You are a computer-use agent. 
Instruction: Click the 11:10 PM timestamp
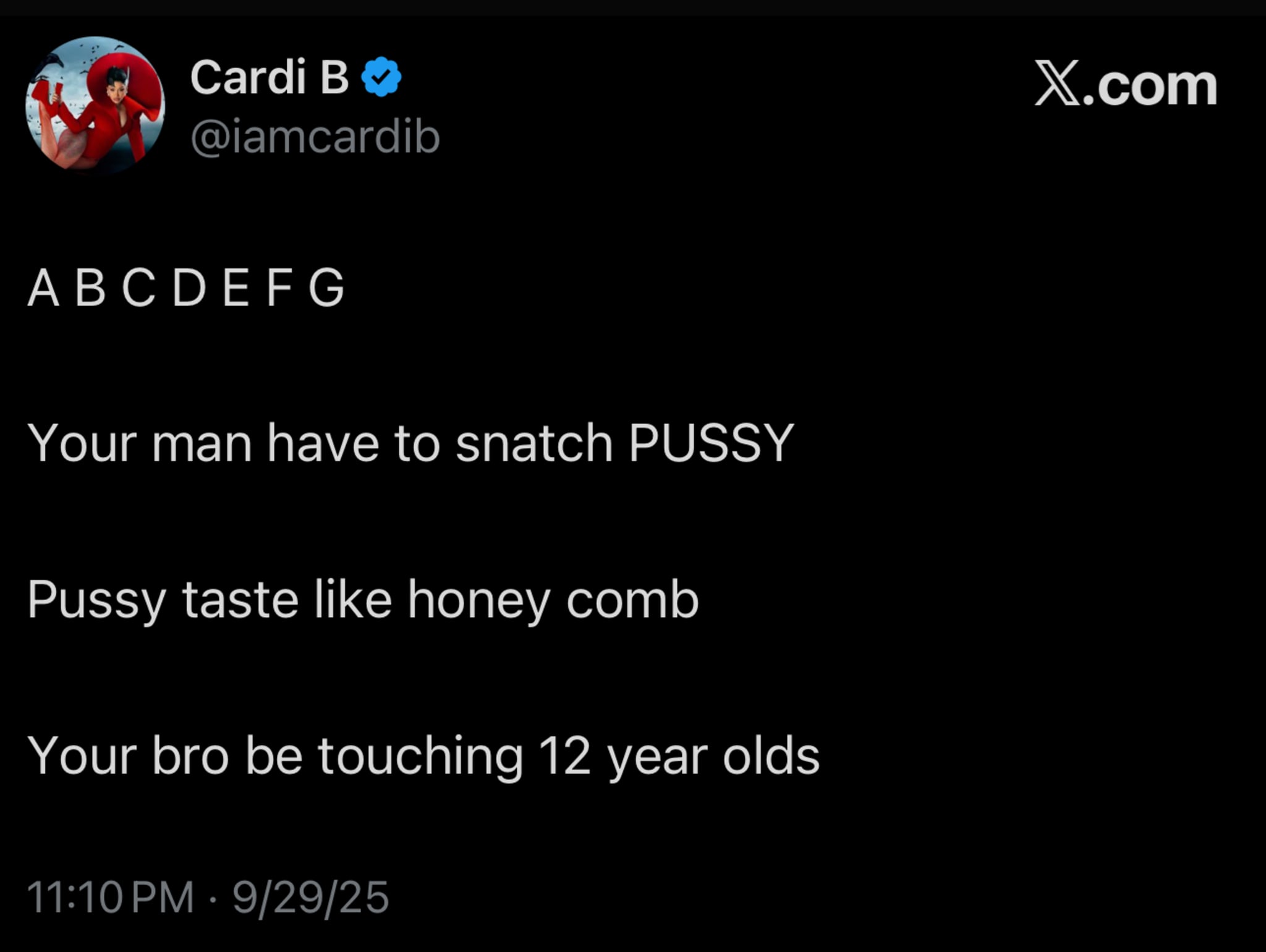[x=110, y=897]
